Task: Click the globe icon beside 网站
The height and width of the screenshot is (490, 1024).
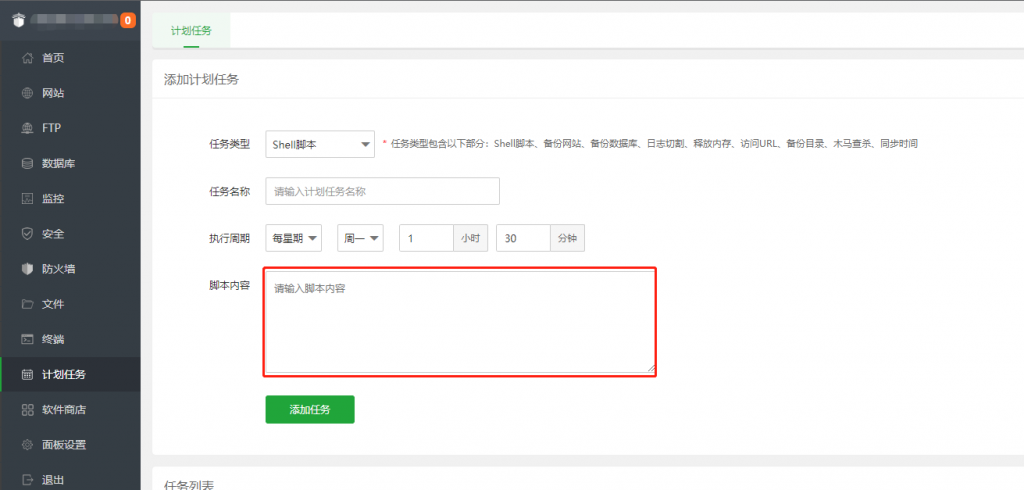Action: (27, 93)
